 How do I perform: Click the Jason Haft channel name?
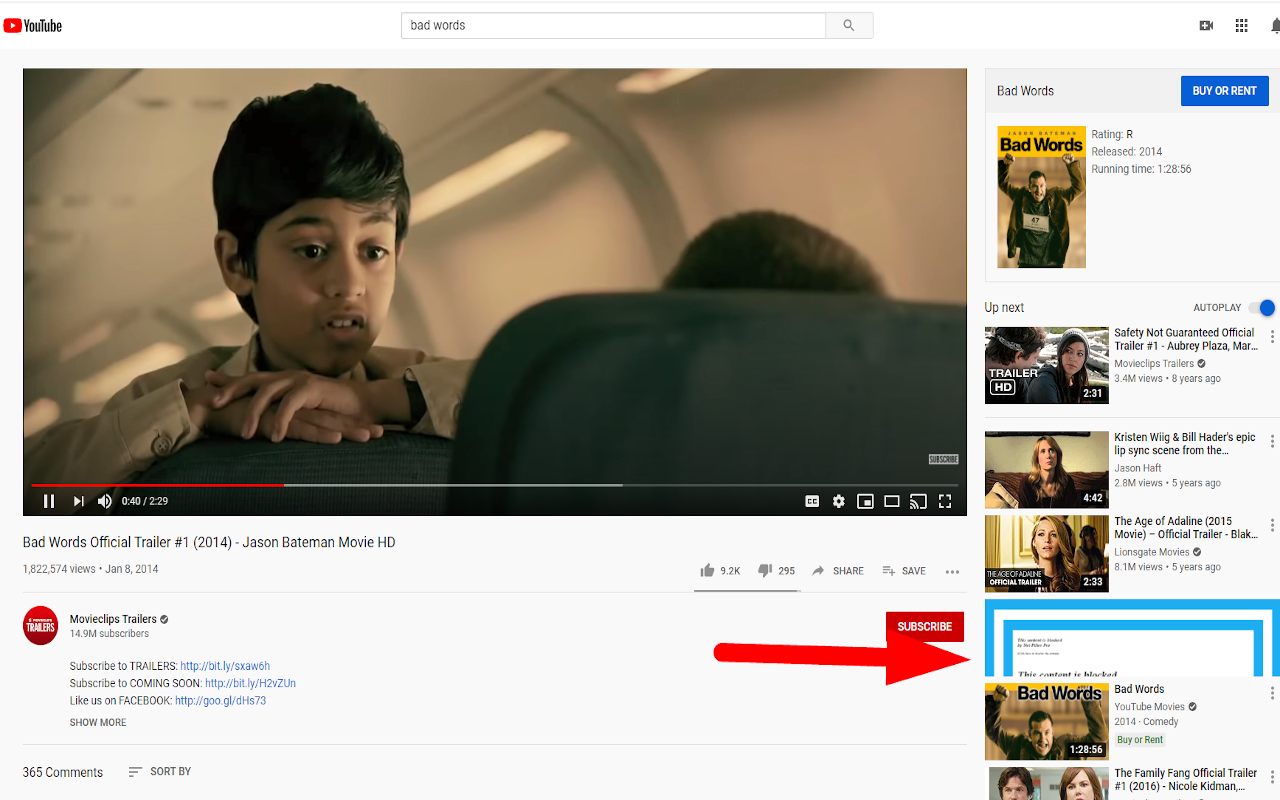(1138, 468)
